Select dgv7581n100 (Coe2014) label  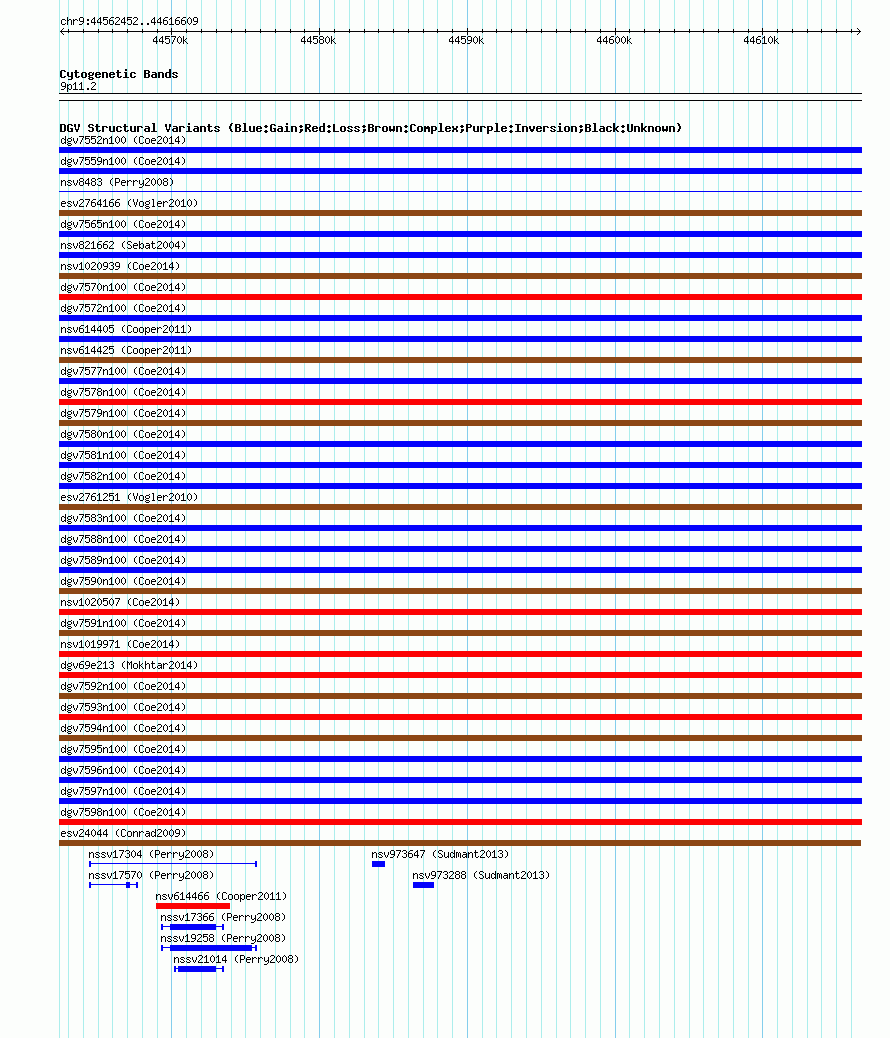[x=123, y=455]
